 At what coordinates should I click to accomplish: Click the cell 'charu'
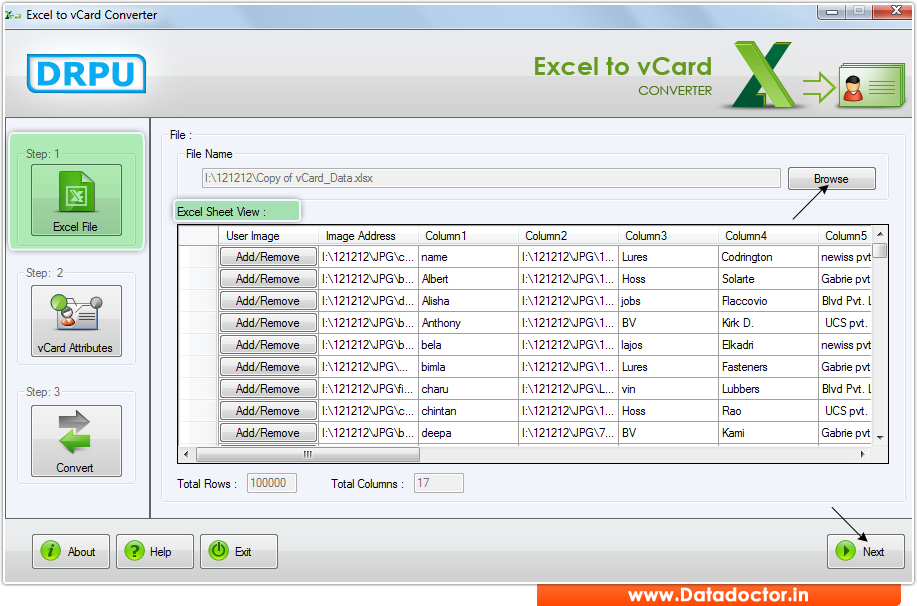coord(468,389)
